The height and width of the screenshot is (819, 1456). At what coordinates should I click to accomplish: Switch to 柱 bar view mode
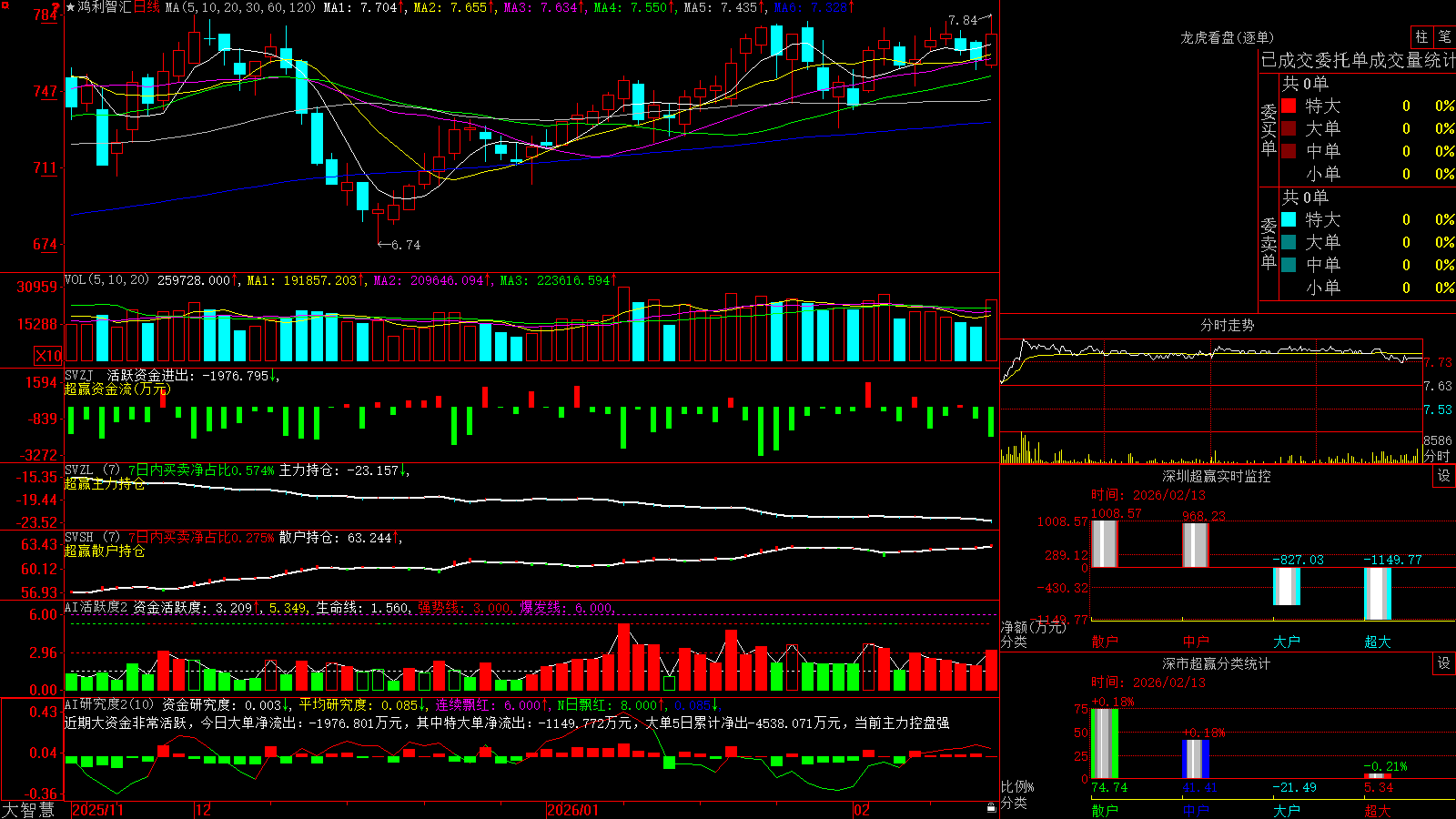click(1421, 36)
